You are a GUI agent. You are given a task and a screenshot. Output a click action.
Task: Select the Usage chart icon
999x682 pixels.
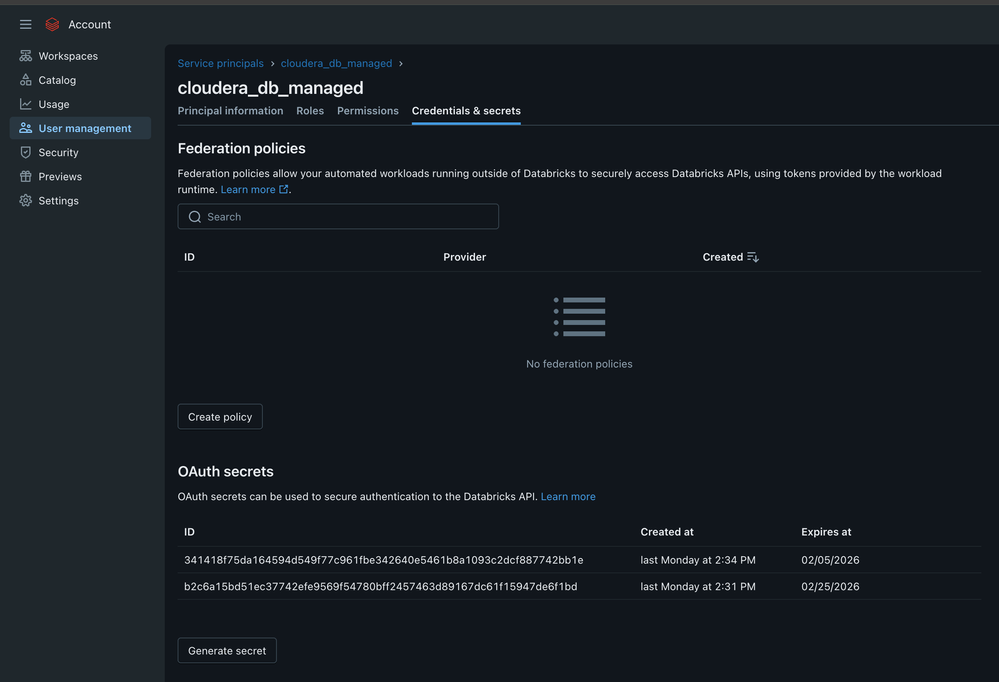pyautogui.click(x=25, y=104)
